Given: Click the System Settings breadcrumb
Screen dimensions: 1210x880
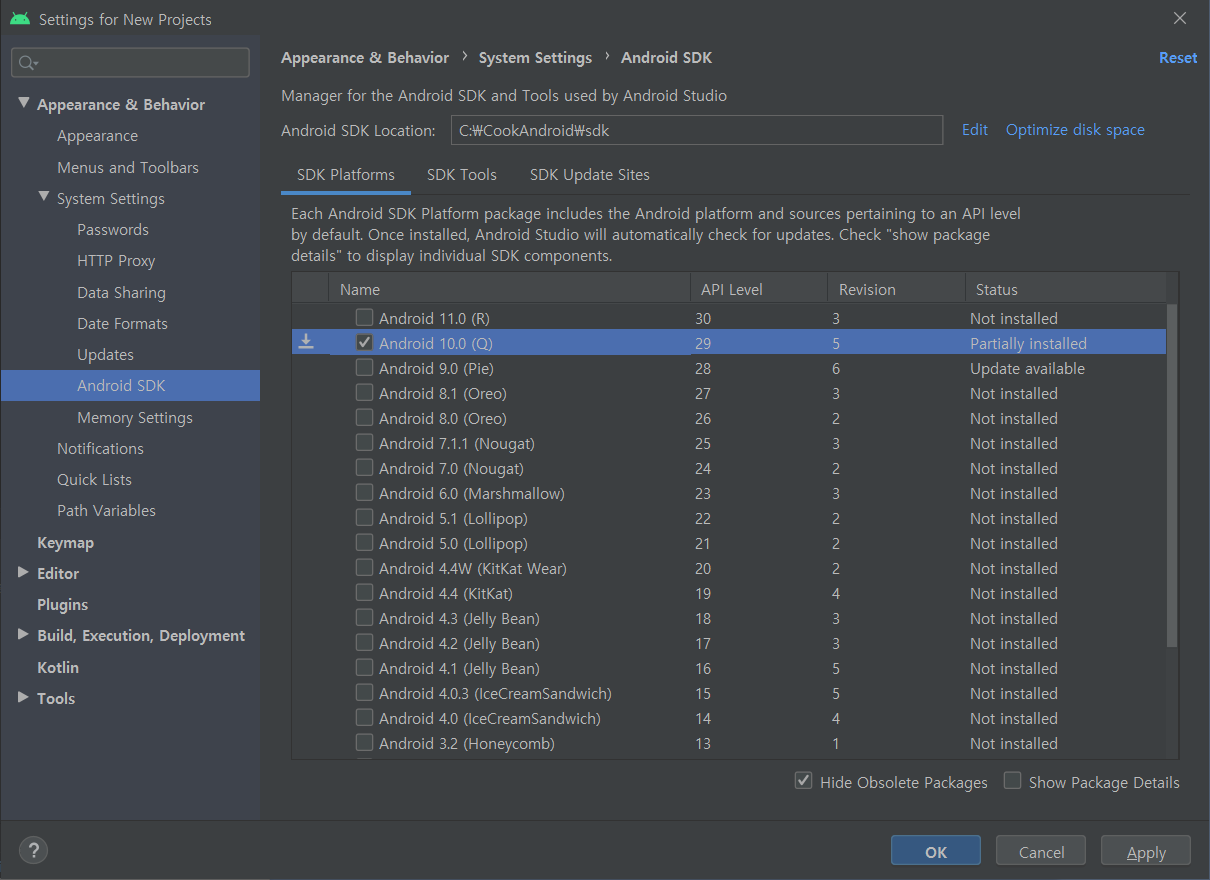Looking at the screenshot, I should (x=535, y=58).
